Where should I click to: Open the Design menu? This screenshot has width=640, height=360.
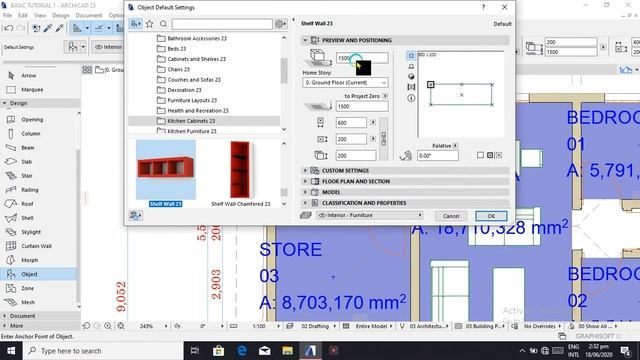coord(61,15)
